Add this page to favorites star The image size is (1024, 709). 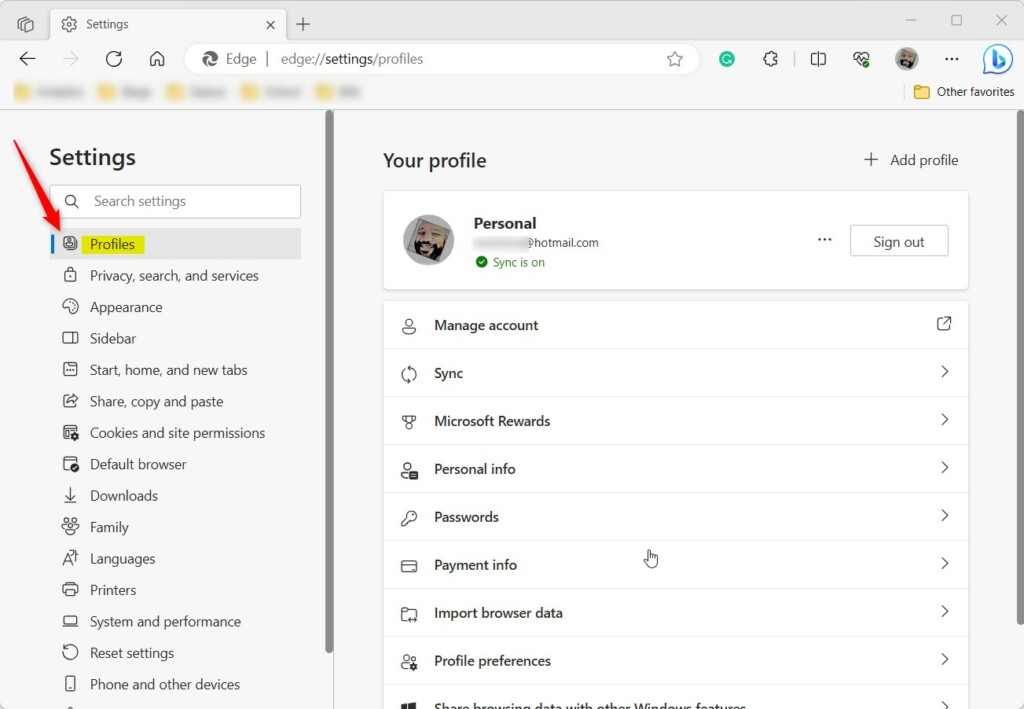coord(675,59)
